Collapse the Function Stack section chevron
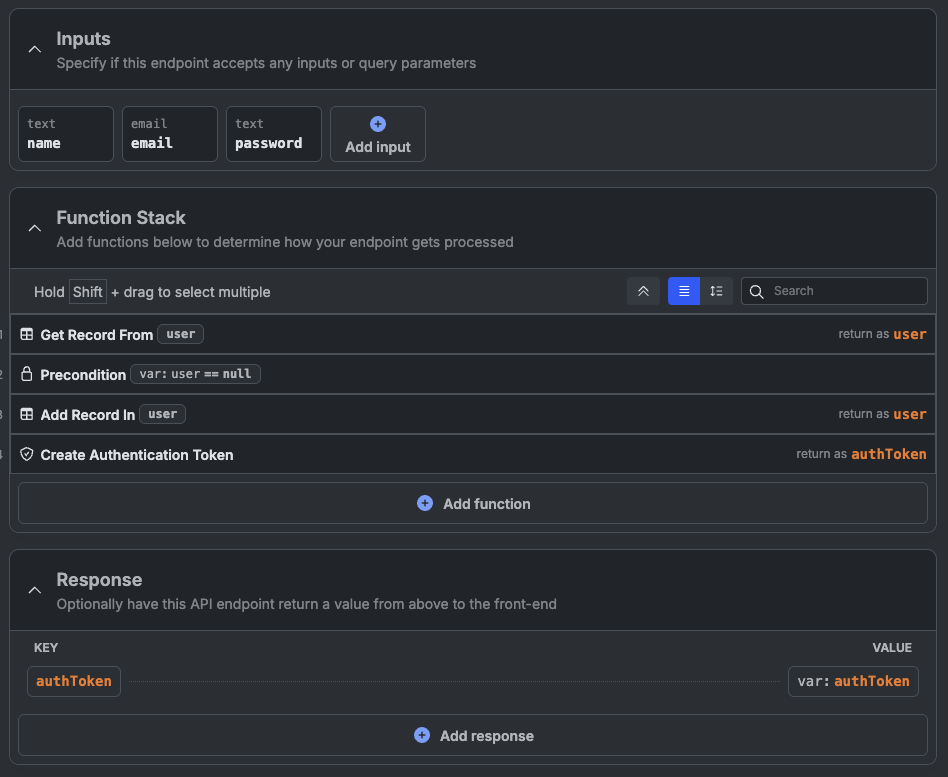Image resolution: width=948 pixels, height=777 pixels. pos(35,228)
